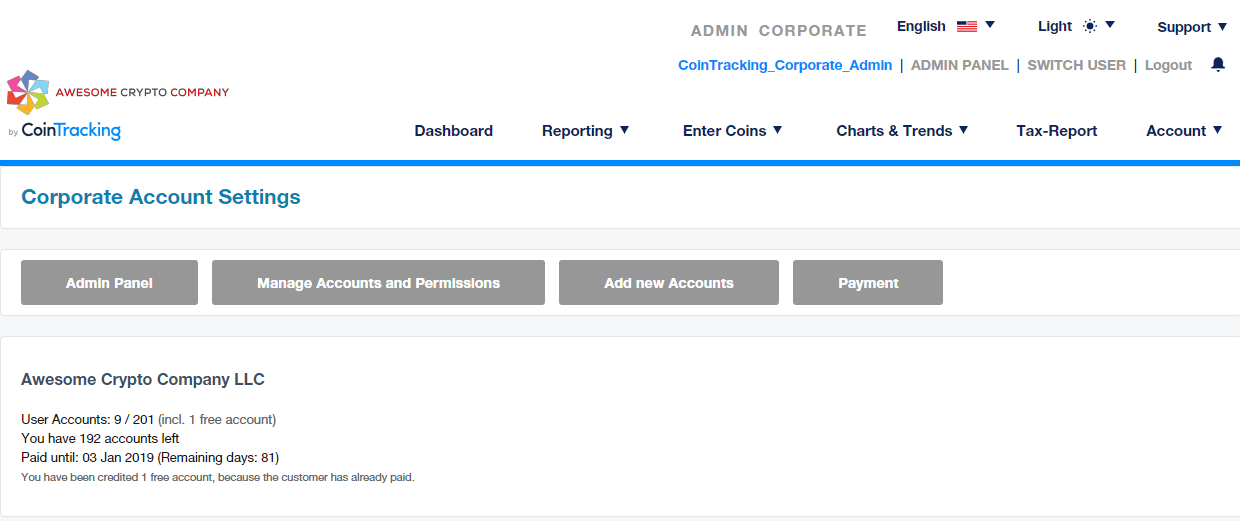Click the SWITCH USER link
The width and height of the screenshot is (1240, 521).
(1076, 65)
